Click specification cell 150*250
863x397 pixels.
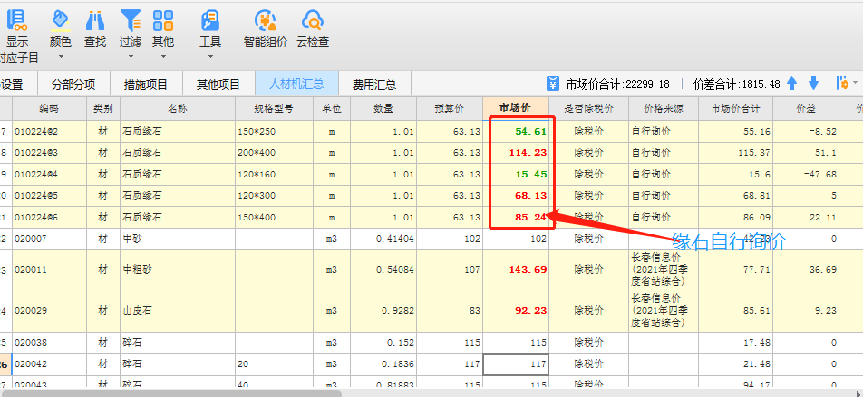coord(275,132)
